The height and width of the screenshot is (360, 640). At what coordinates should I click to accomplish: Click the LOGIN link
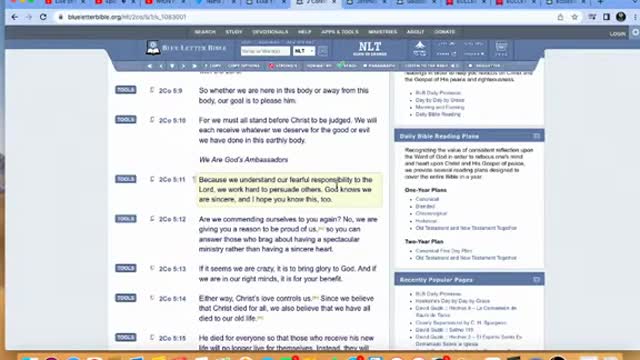(618, 34)
